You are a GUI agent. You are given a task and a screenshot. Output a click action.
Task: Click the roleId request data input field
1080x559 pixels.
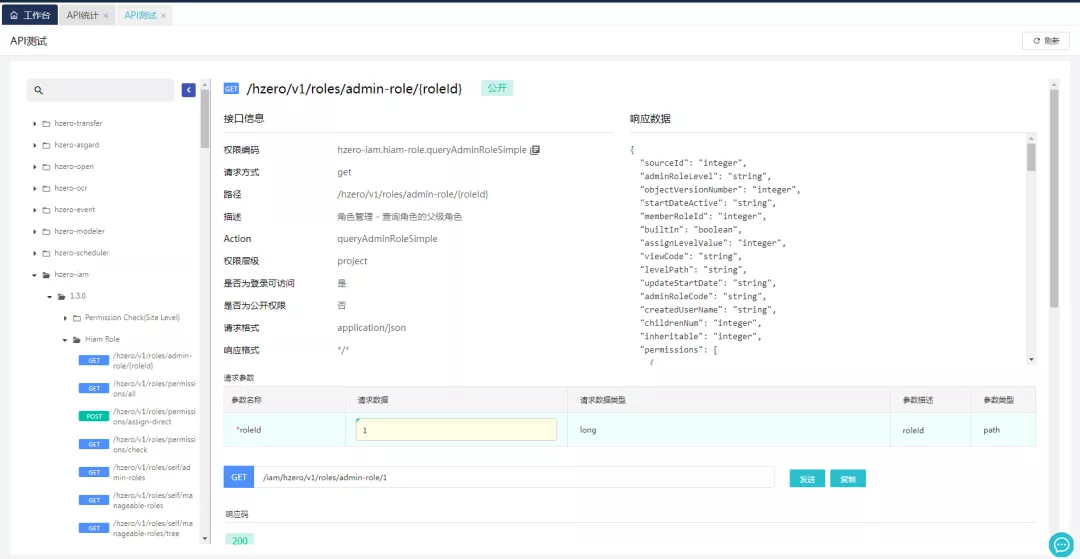tap(456, 429)
